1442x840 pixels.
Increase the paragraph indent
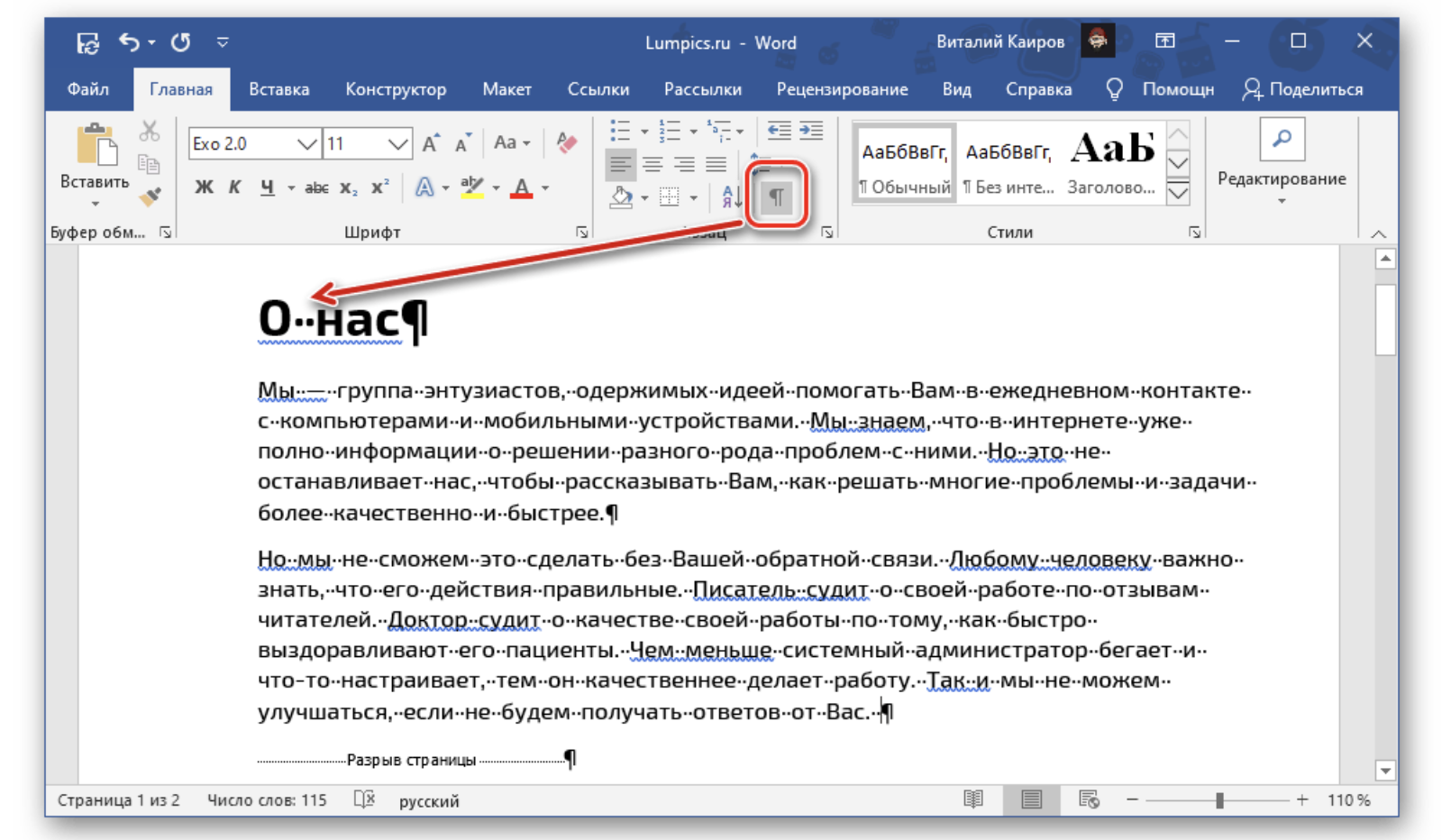pos(811,132)
